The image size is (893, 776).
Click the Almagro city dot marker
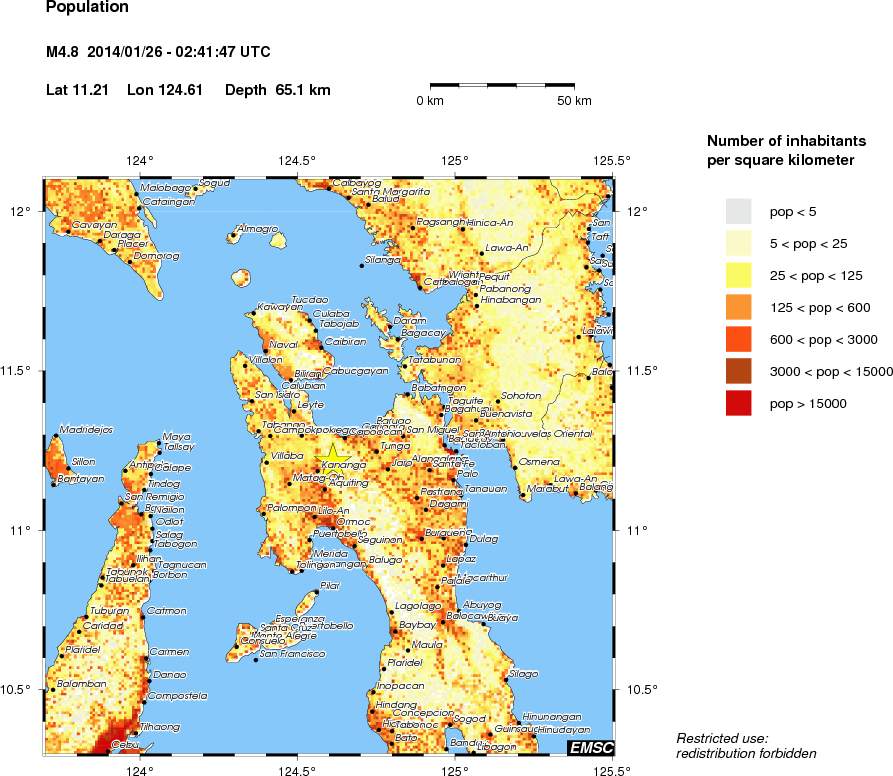point(233,236)
